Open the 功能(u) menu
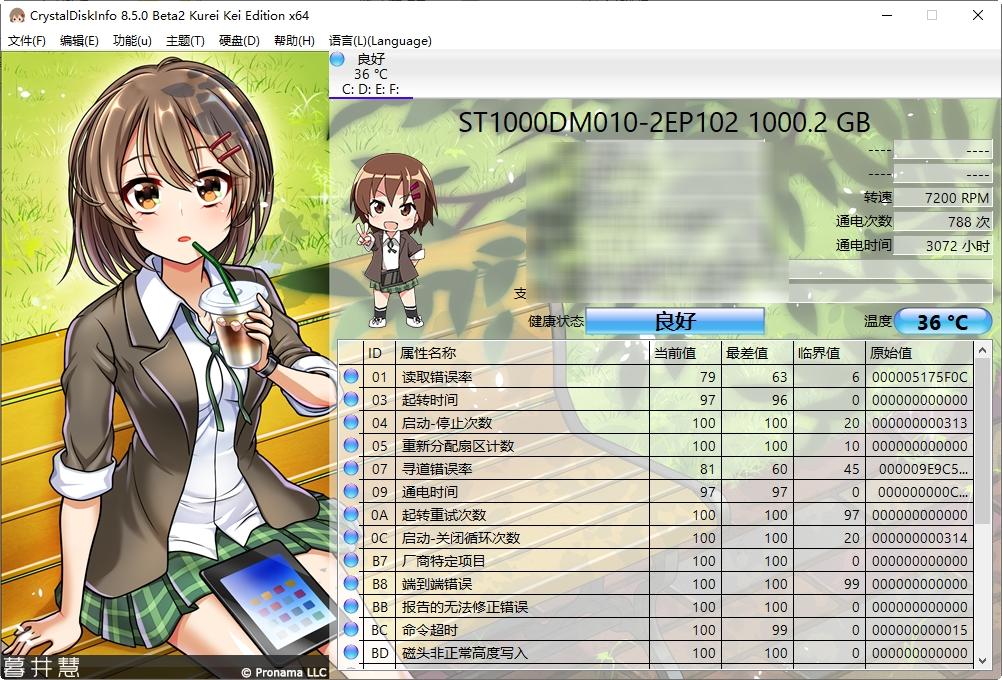The height and width of the screenshot is (680, 1002). pos(132,41)
